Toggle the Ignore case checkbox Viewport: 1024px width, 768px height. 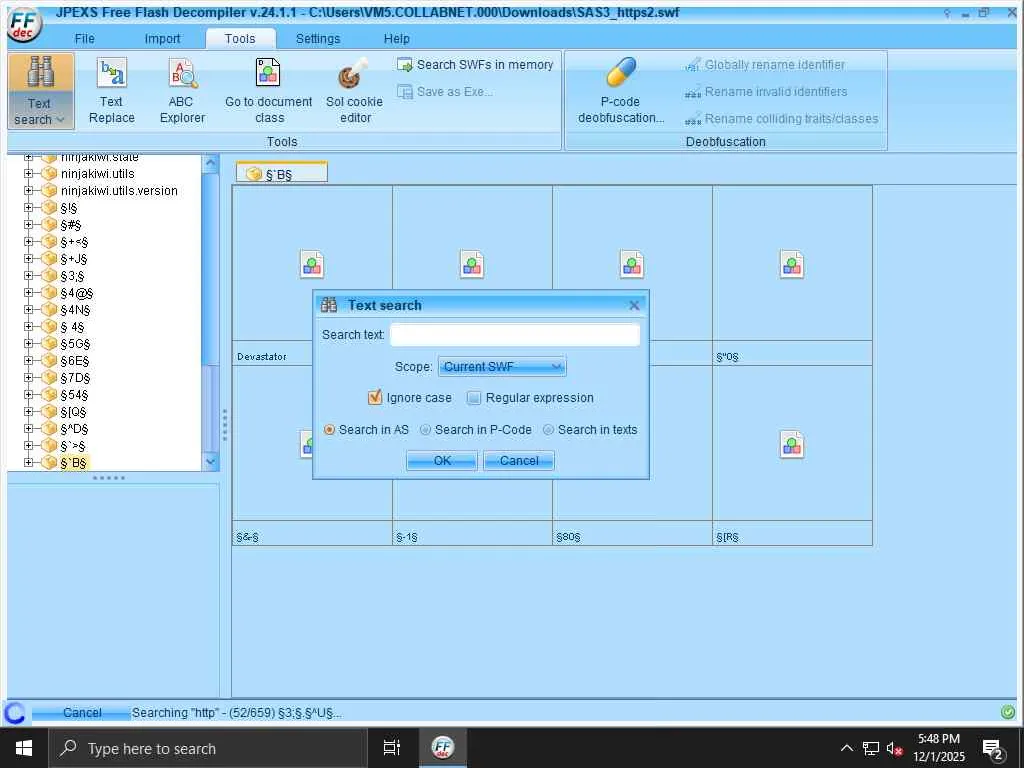click(x=375, y=397)
